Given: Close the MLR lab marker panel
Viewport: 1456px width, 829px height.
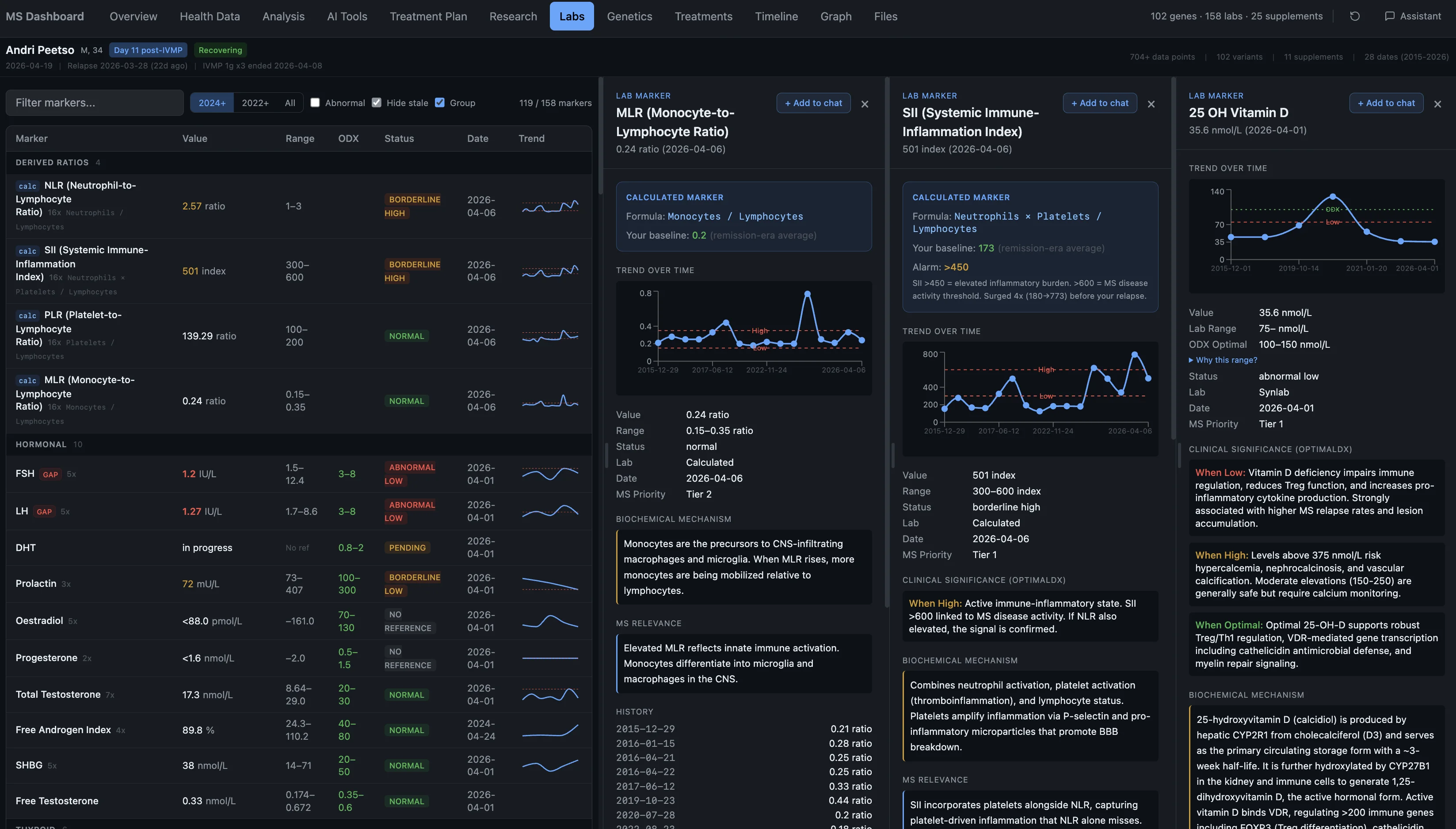Looking at the screenshot, I should [865, 104].
